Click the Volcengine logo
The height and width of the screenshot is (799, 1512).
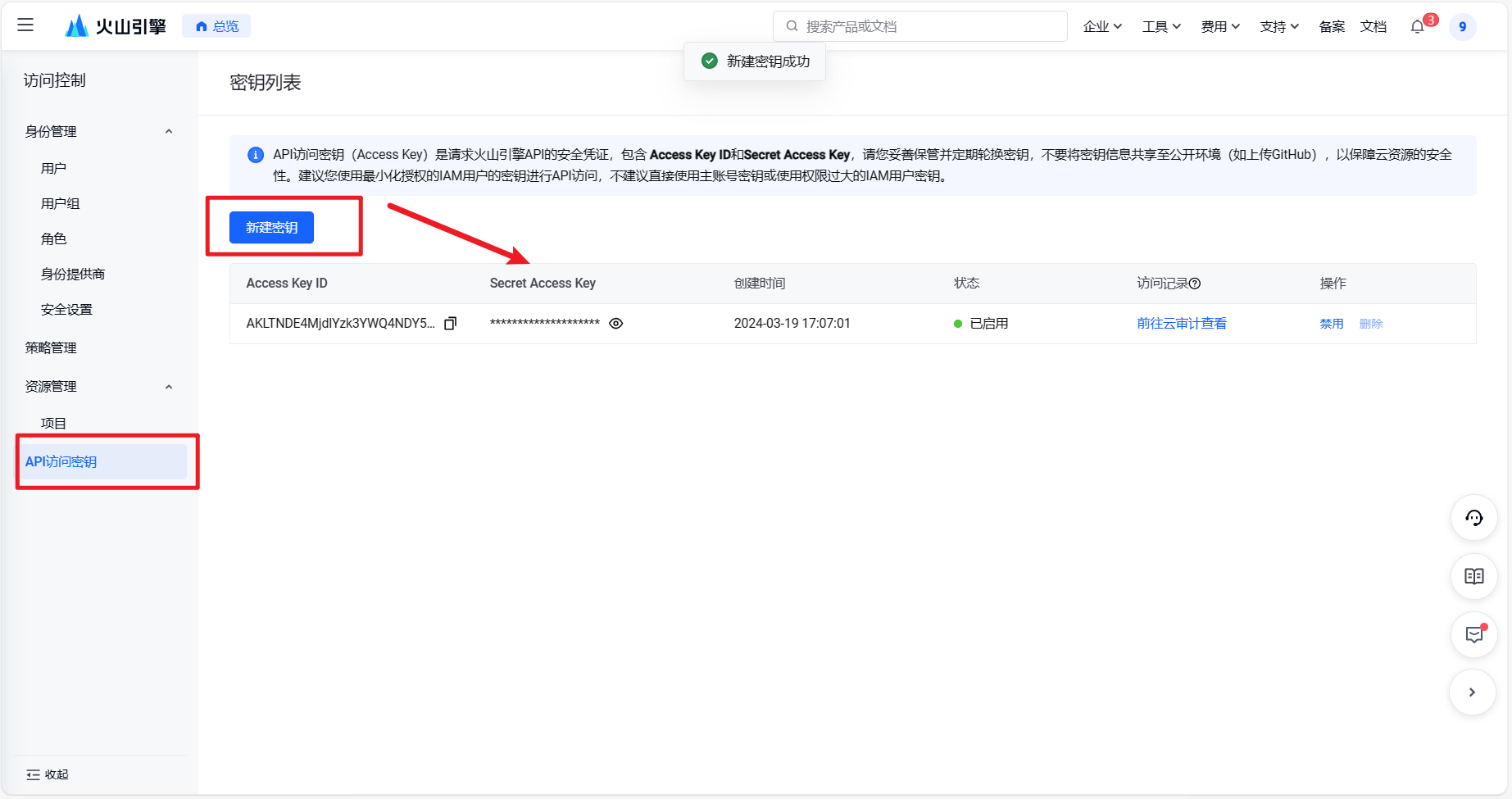coord(116,26)
